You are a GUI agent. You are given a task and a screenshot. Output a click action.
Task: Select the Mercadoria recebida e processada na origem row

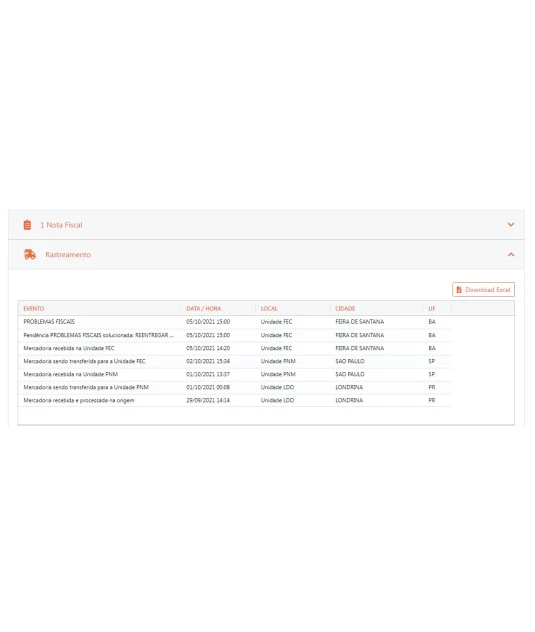pyautogui.click(x=235, y=400)
